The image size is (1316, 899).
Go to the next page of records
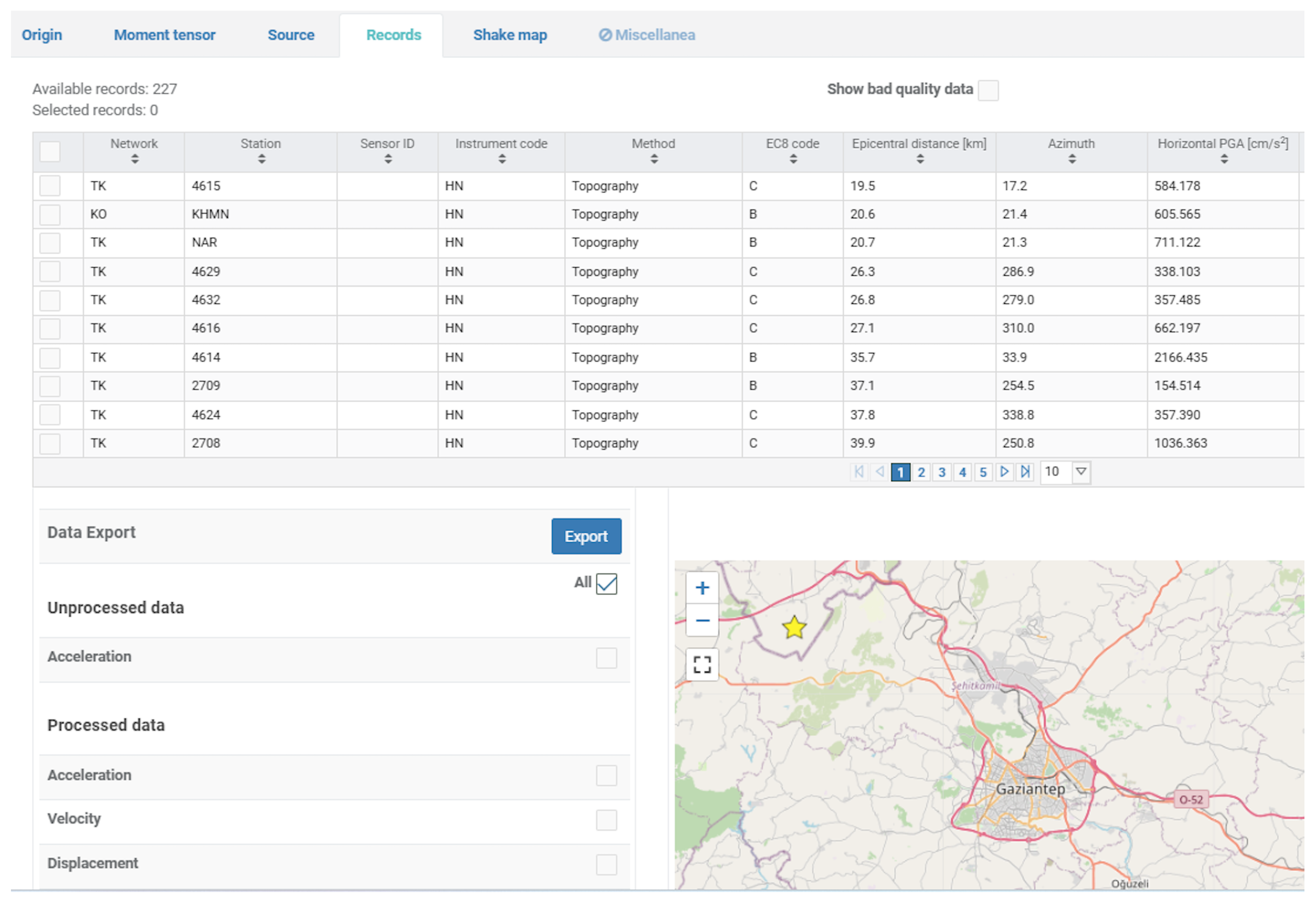point(1004,472)
